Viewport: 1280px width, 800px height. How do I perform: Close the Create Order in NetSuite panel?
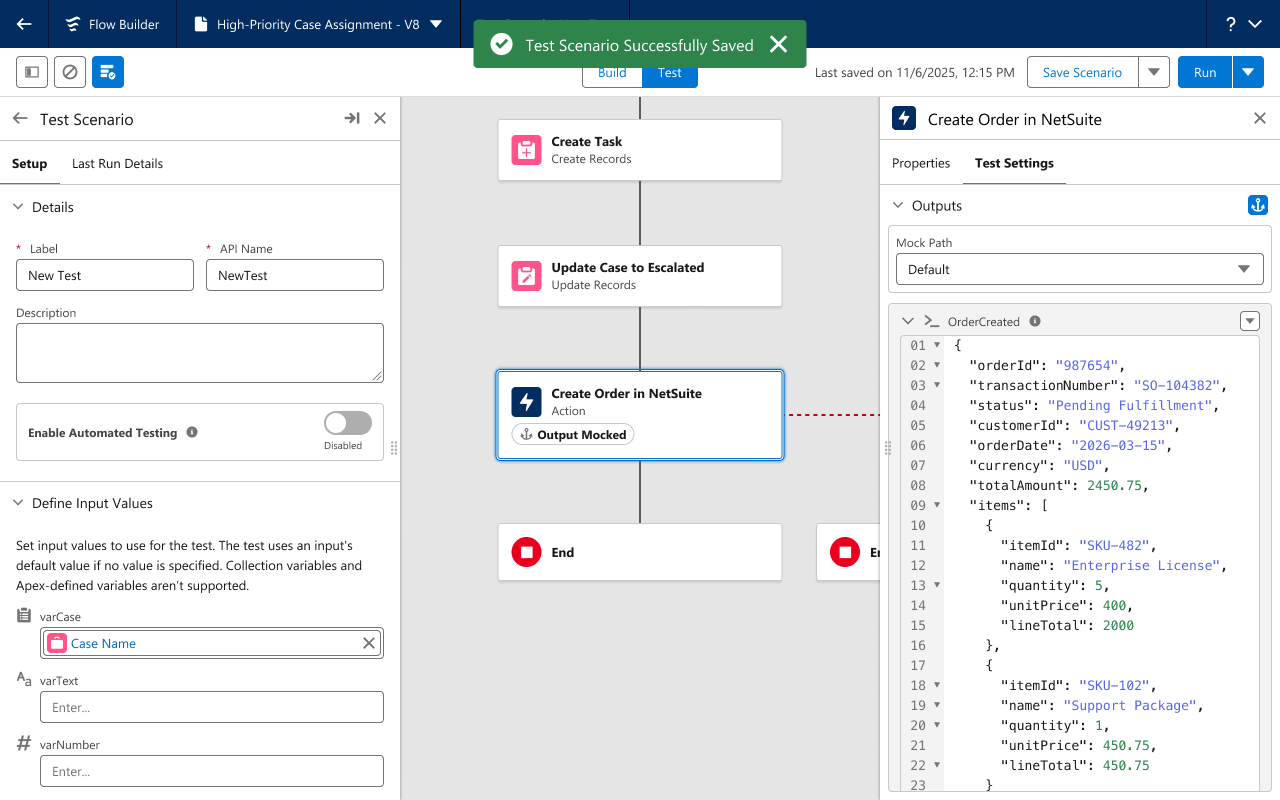(x=1260, y=118)
